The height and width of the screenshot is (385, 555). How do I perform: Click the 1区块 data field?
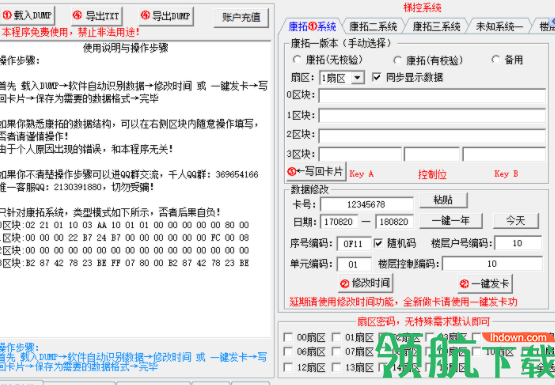coord(432,115)
